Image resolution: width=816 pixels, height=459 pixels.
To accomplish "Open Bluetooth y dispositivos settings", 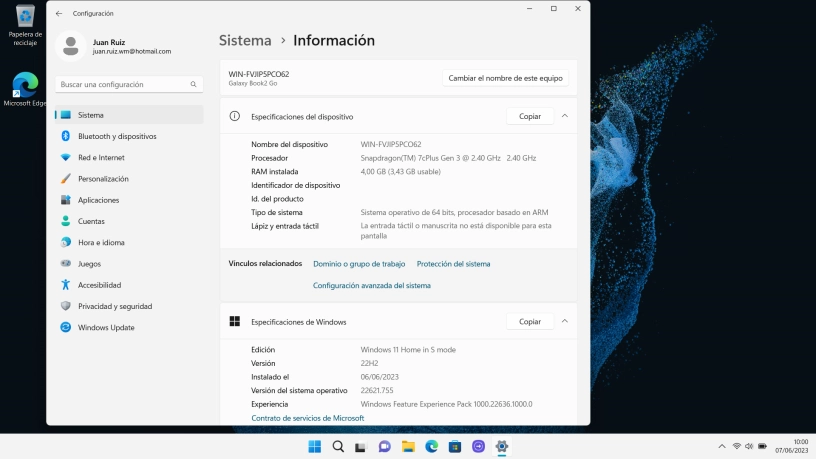I will pos(129,136).
